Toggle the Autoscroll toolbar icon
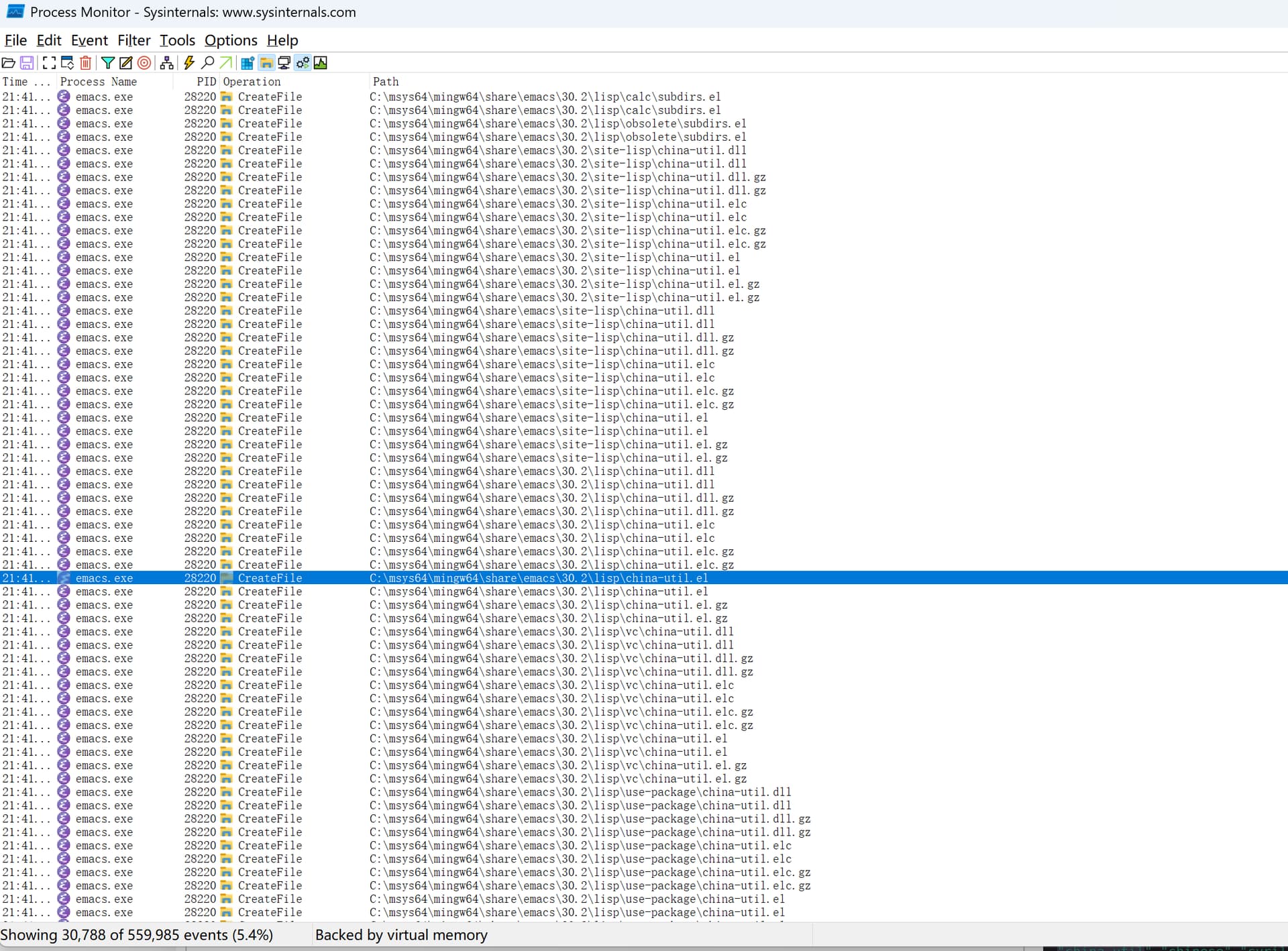 click(67, 63)
